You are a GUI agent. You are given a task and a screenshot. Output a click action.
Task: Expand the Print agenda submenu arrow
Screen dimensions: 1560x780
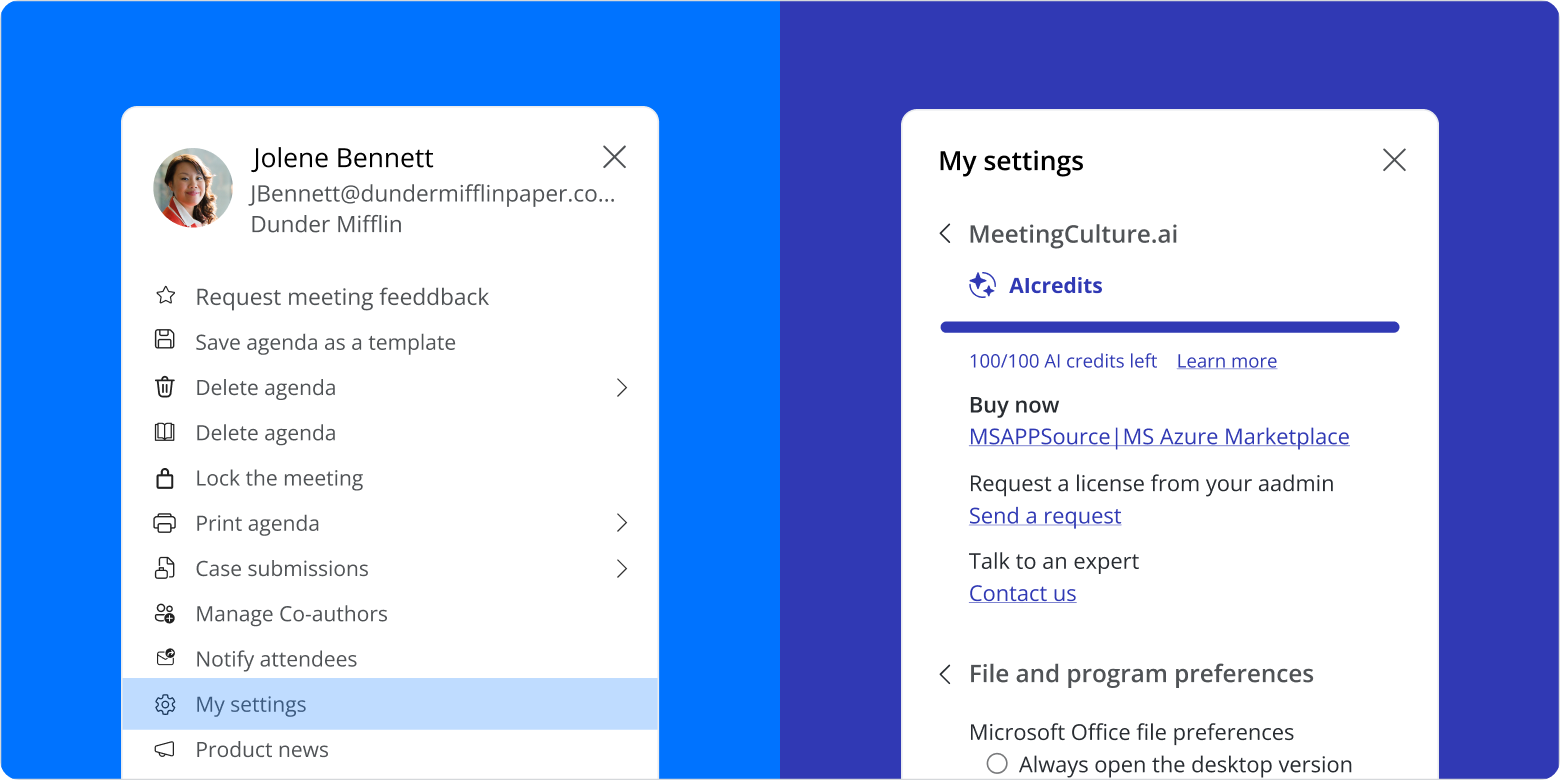621,523
